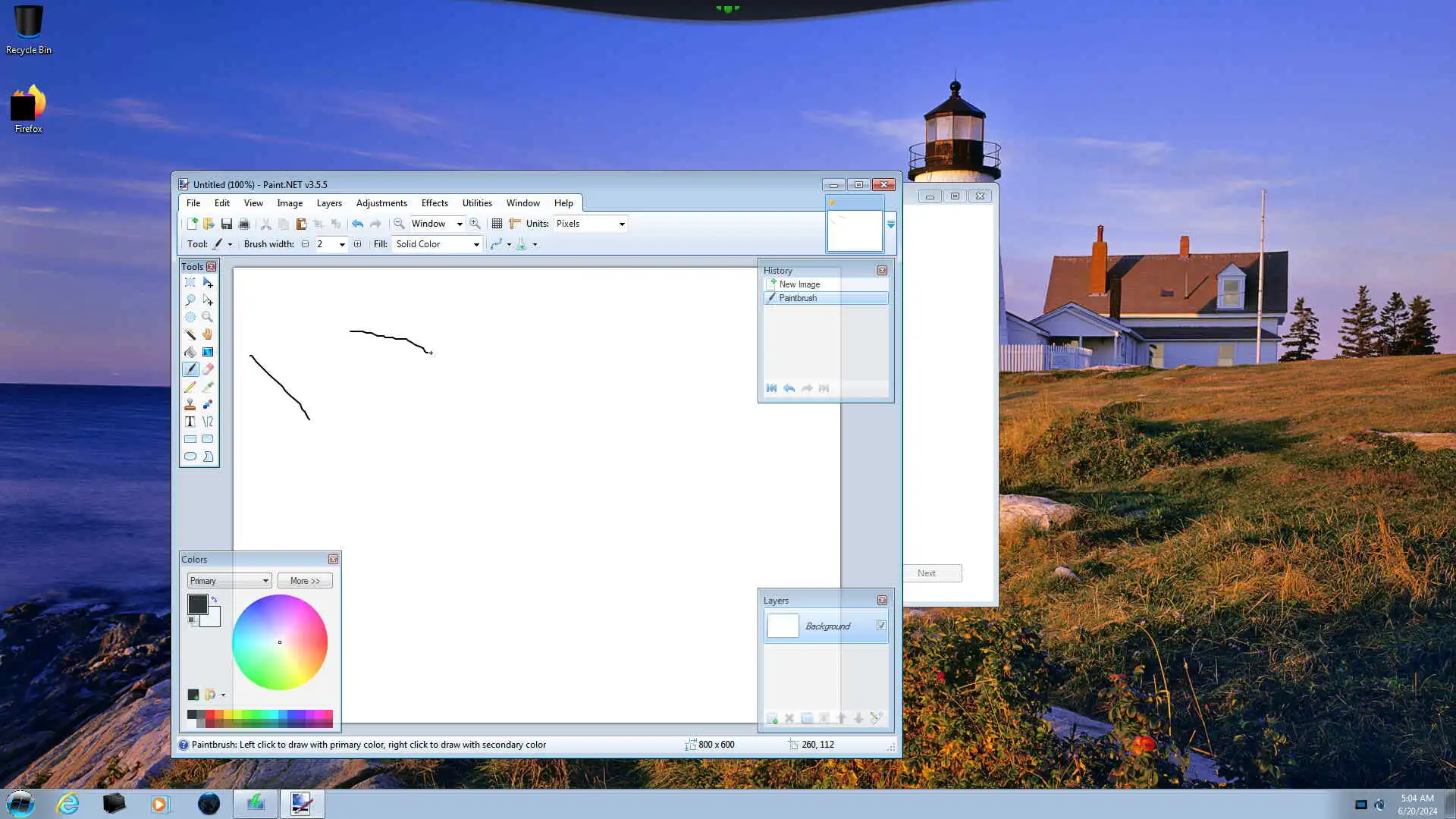This screenshot has height=819, width=1456.
Task: Select the Clone Stamp tool
Action: coord(190,404)
